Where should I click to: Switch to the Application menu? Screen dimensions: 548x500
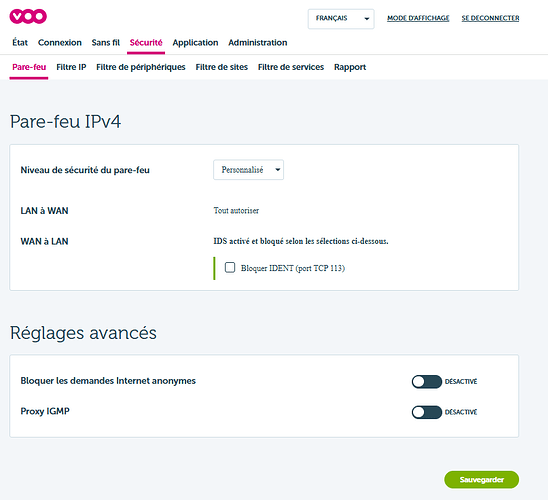[195, 43]
